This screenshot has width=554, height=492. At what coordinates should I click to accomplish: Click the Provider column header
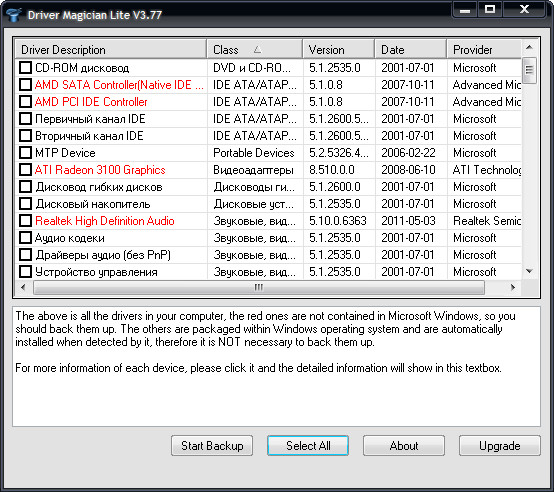pyautogui.click(x=484, y=49)
